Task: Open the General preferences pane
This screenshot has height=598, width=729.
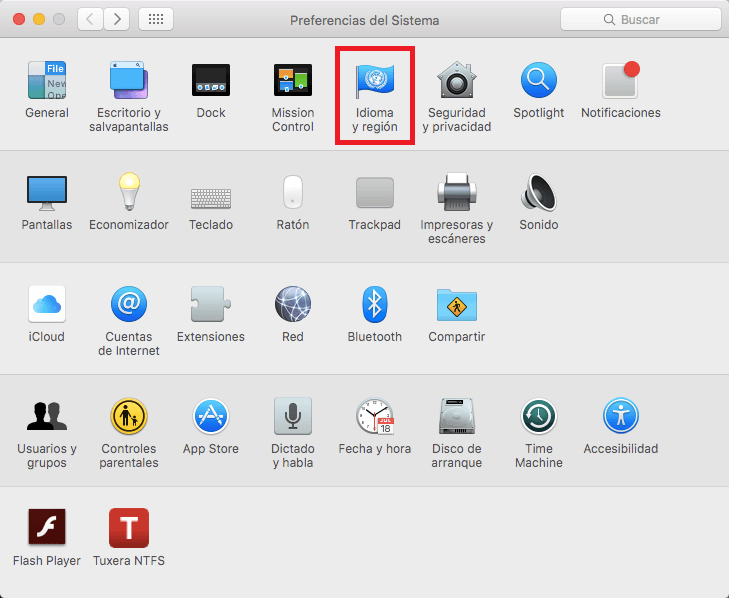Action: (x=46, y=80)
